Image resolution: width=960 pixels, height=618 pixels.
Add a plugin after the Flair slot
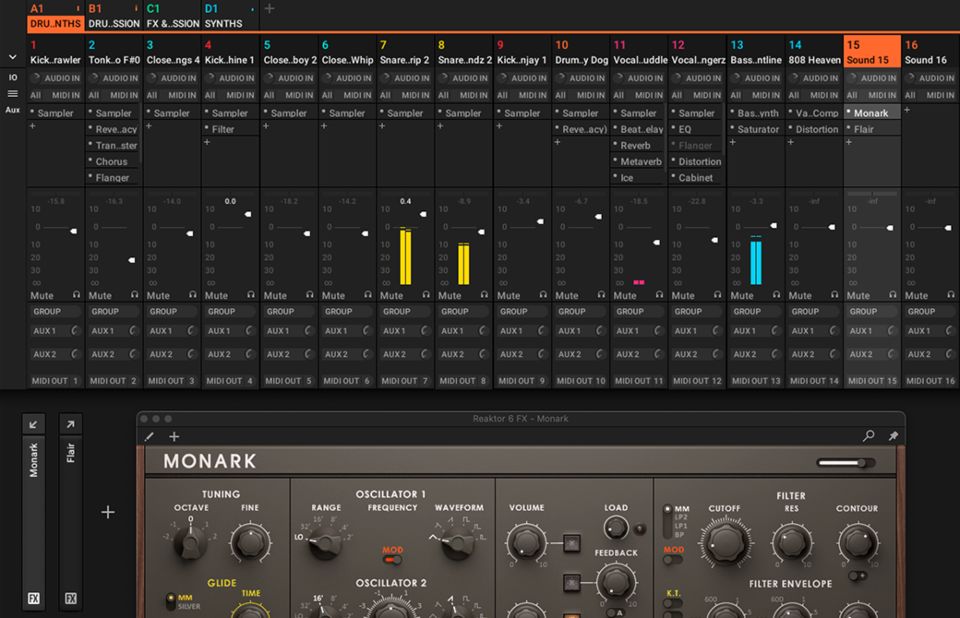tap(108, 512)
